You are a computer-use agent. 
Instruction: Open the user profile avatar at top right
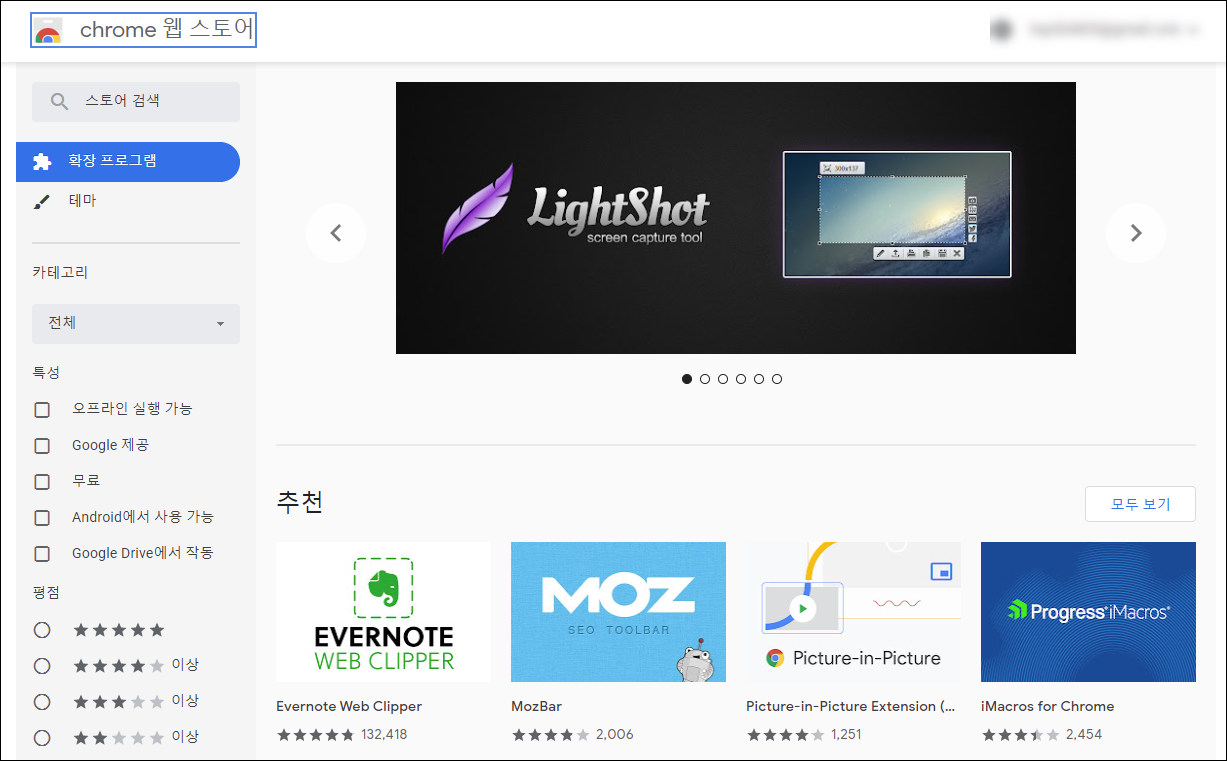pos(1001,29)
